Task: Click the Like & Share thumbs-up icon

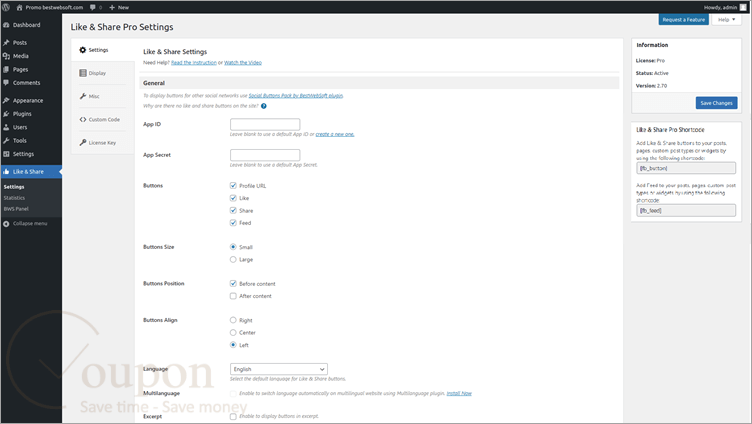Action: 6,172
